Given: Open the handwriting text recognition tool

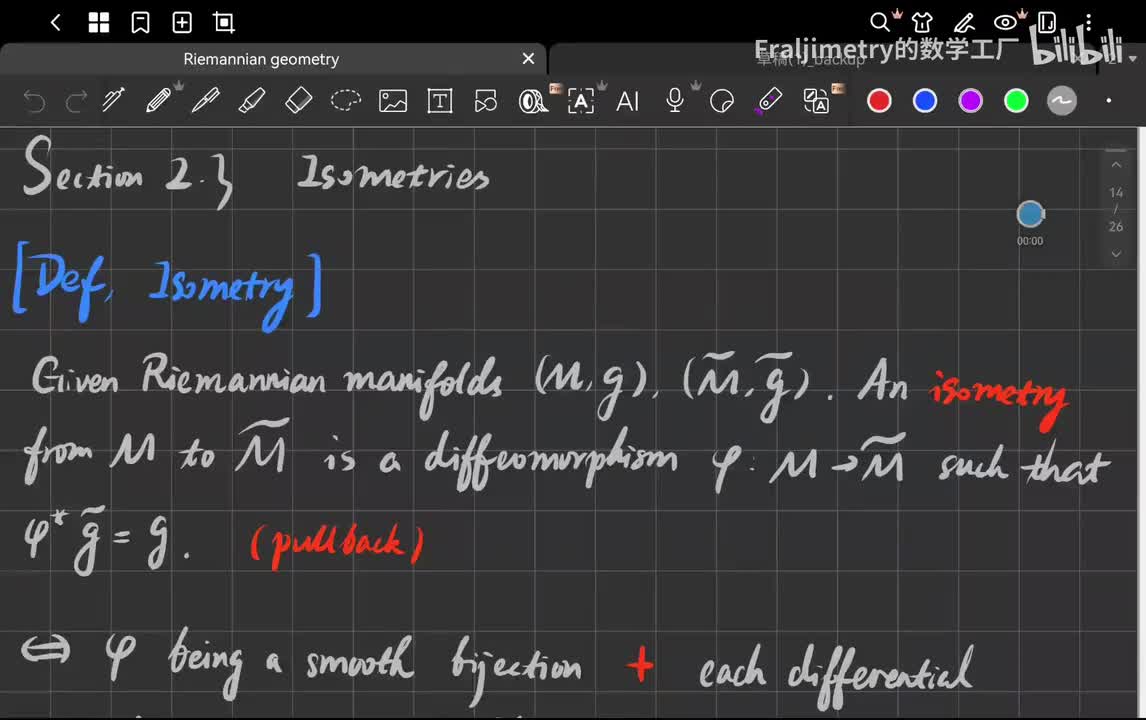Looking at the screenshot, I should [x=580, y=101].
